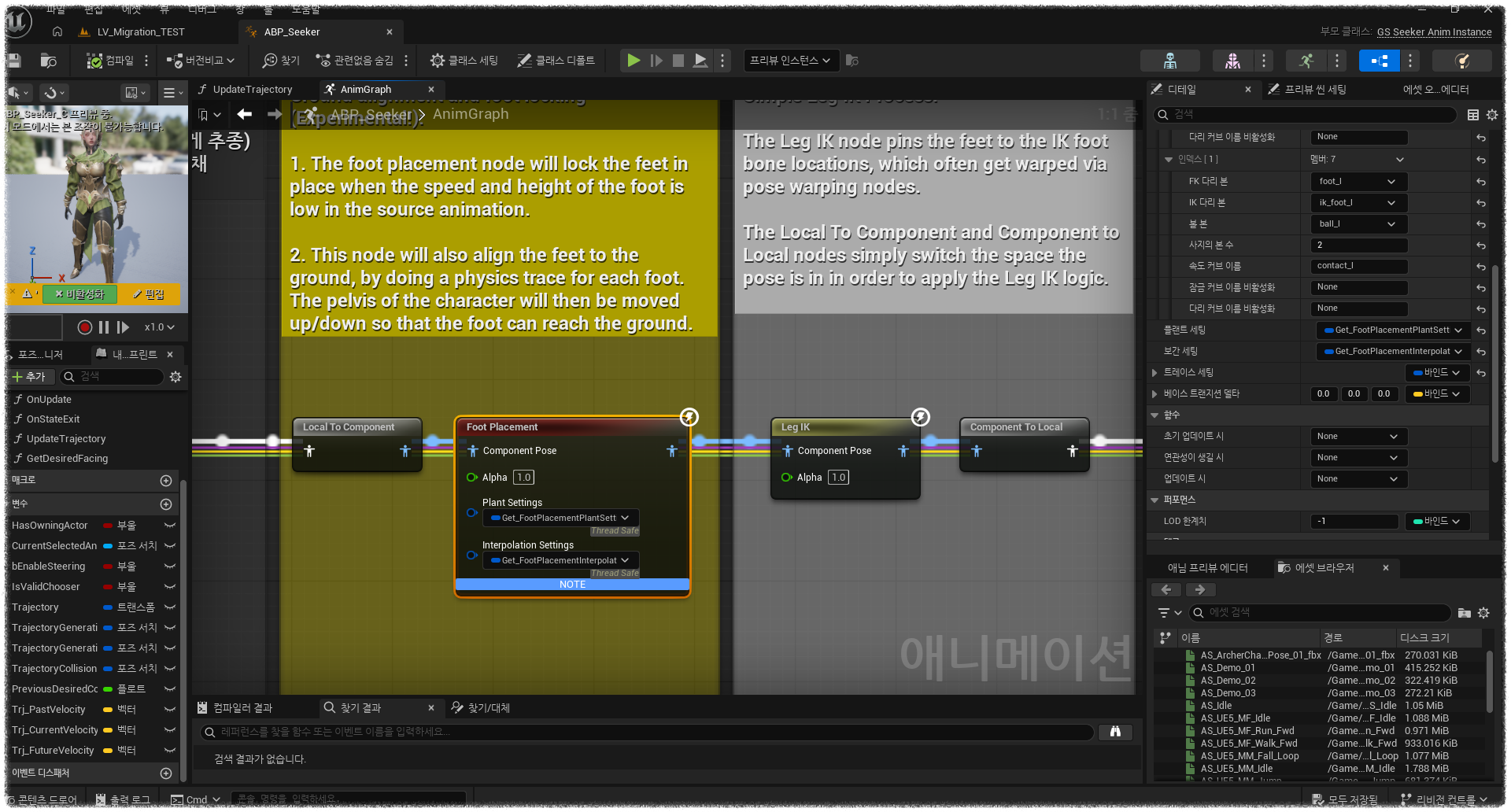
Task: Open IK 다리 본 ik_foot_l dropdown
Action: 1358,203
